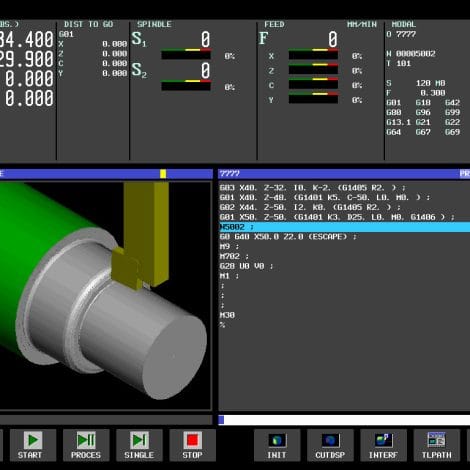Click the '%' end-of-program line
The image size is (470, 470).
pos(222,325)
